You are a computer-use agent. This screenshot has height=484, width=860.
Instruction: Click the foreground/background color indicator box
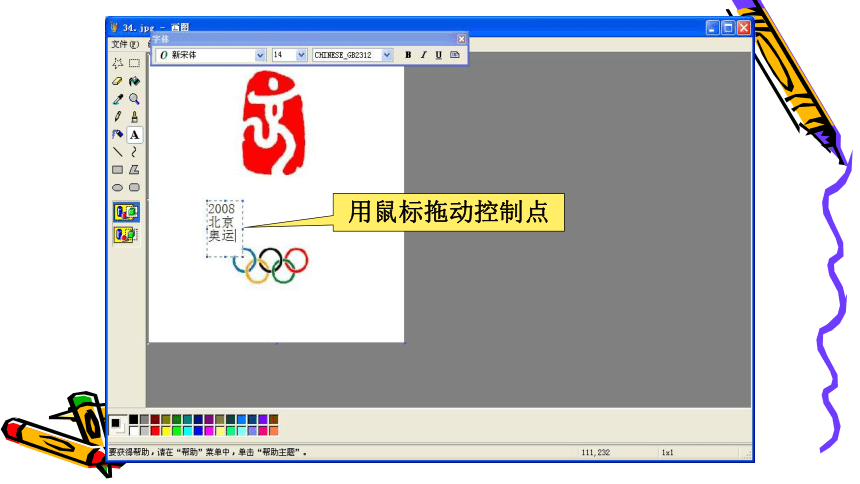pyautogui.click(x=117, y=425)
